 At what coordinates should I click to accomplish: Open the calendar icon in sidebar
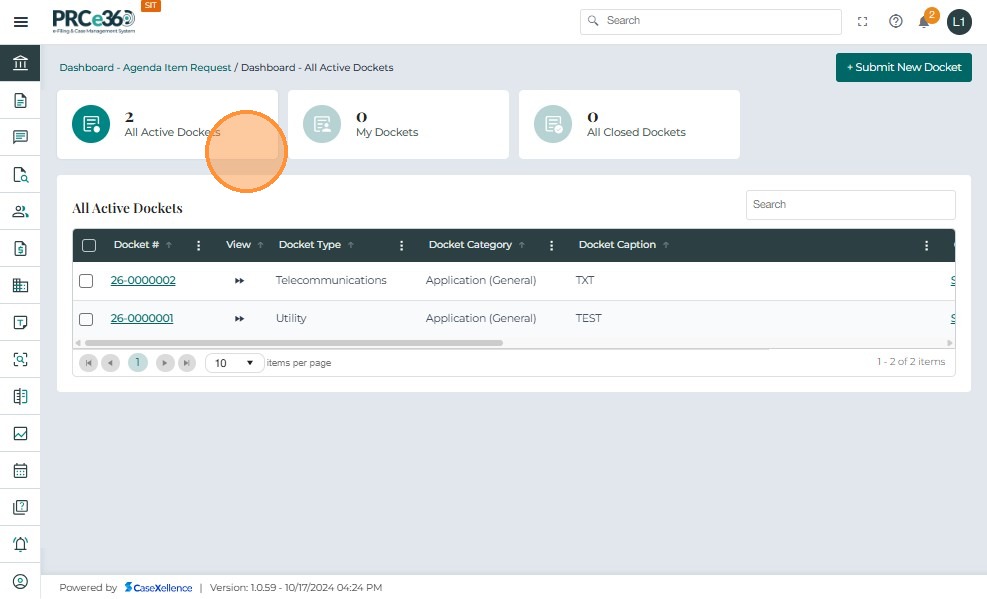[x=20, y=470]
